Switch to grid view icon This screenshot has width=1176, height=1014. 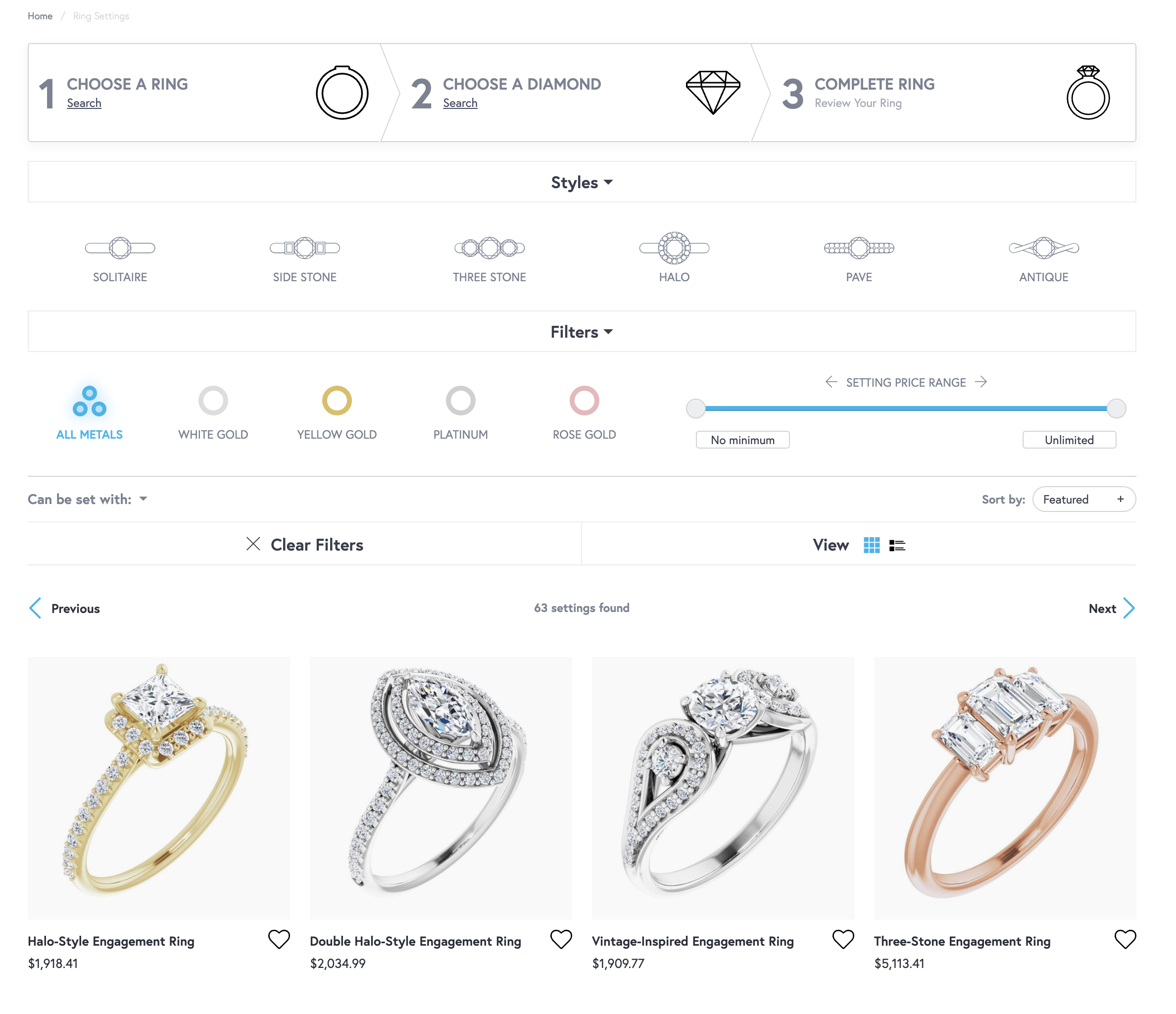tap(871, 546)
